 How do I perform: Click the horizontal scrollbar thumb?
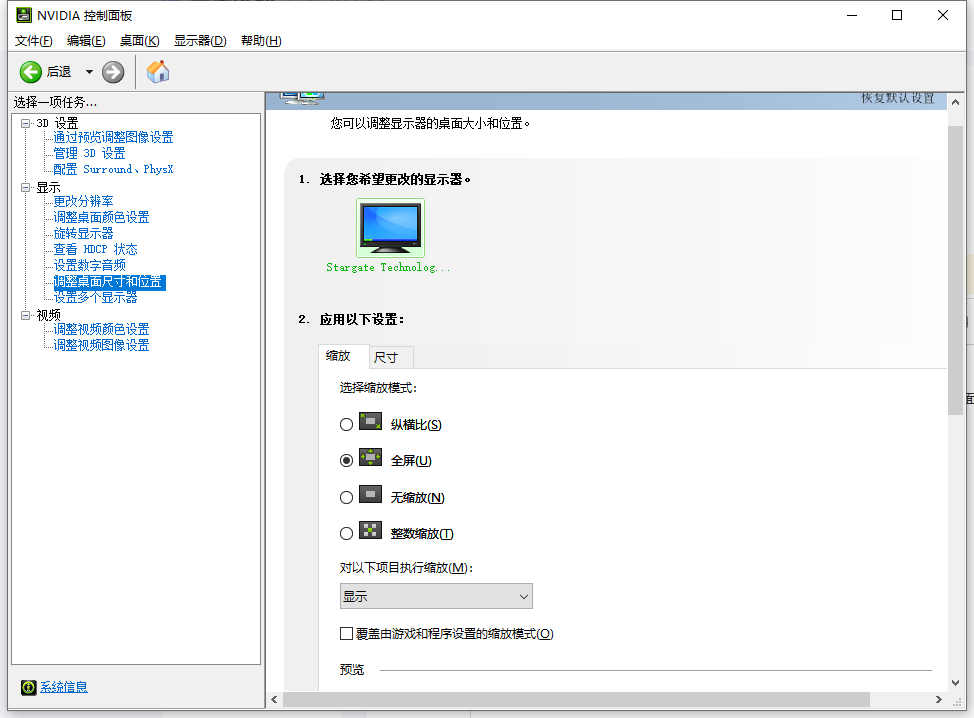(x=576, y=699)
